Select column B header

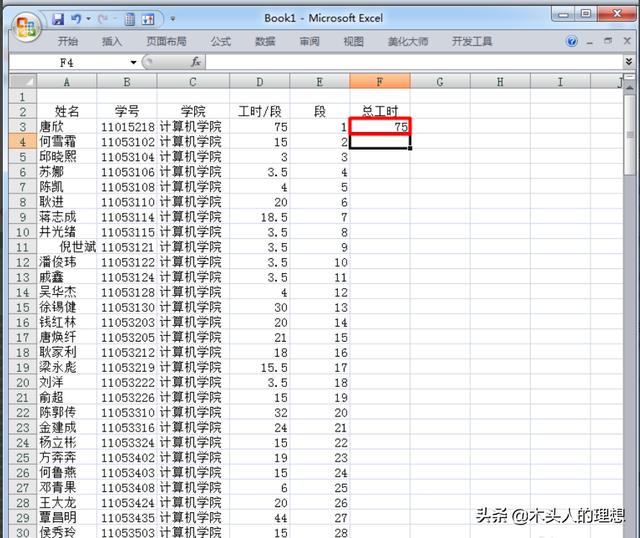(x=127, y=82)
